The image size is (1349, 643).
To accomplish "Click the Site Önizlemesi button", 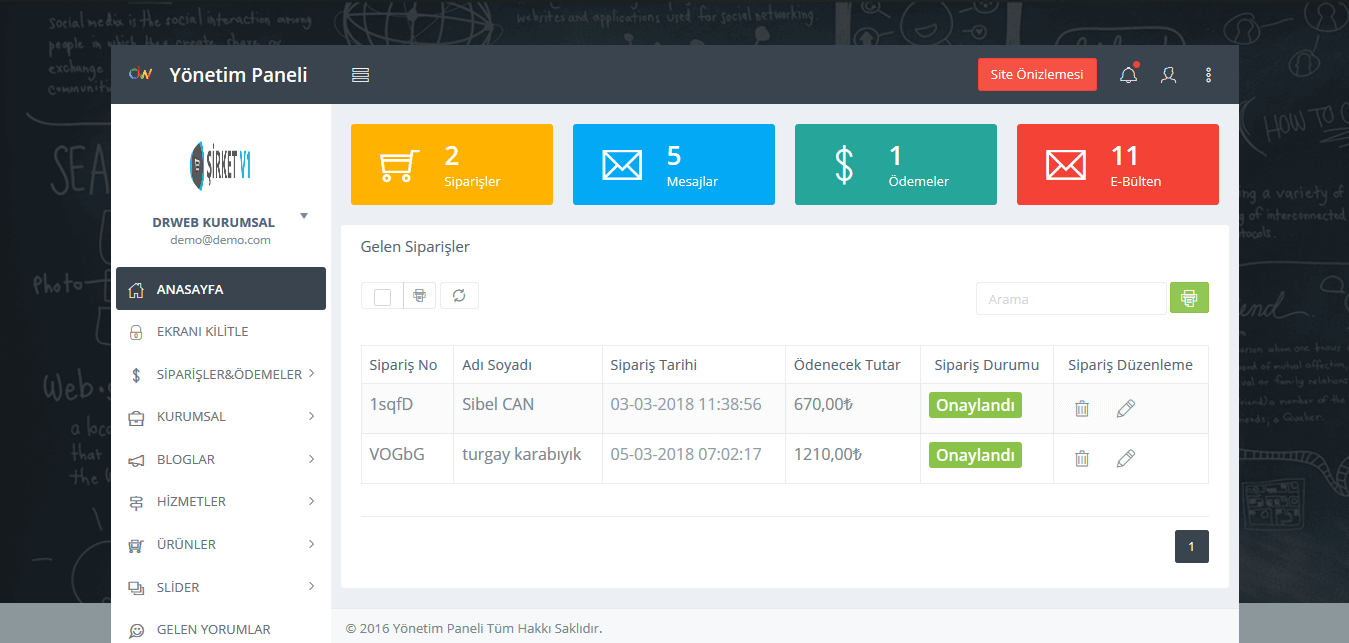I will (x=1036, y=75).
